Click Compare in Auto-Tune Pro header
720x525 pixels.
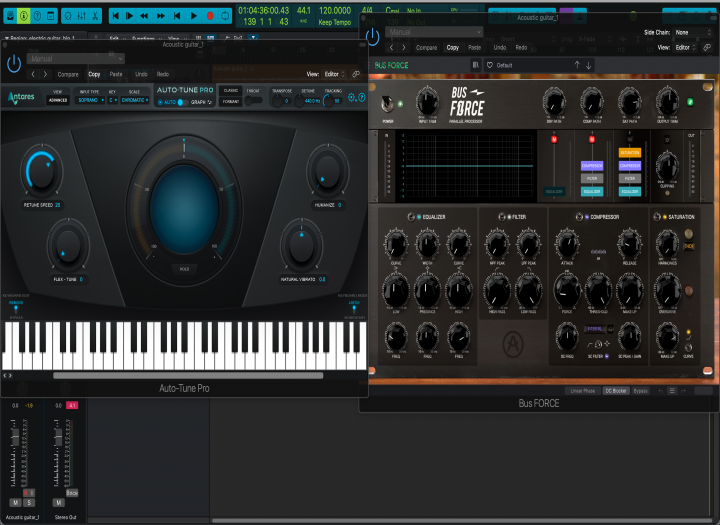(x=68, y=74)
